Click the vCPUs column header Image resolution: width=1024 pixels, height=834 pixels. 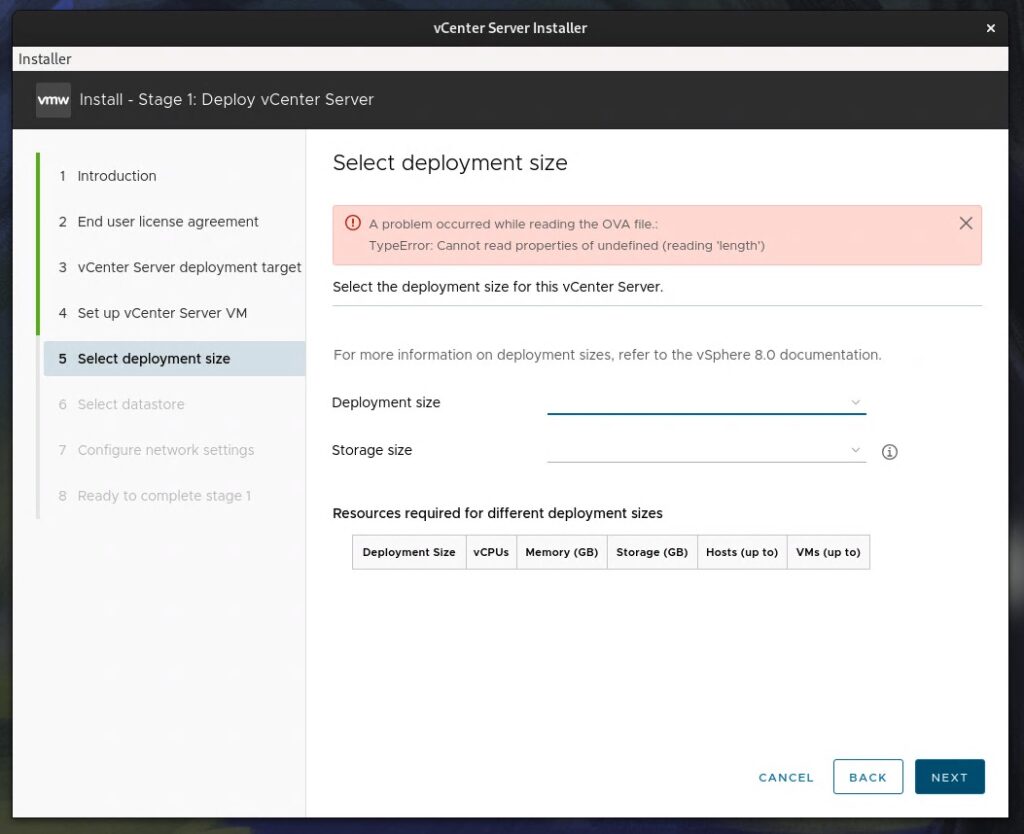(490, 551)
